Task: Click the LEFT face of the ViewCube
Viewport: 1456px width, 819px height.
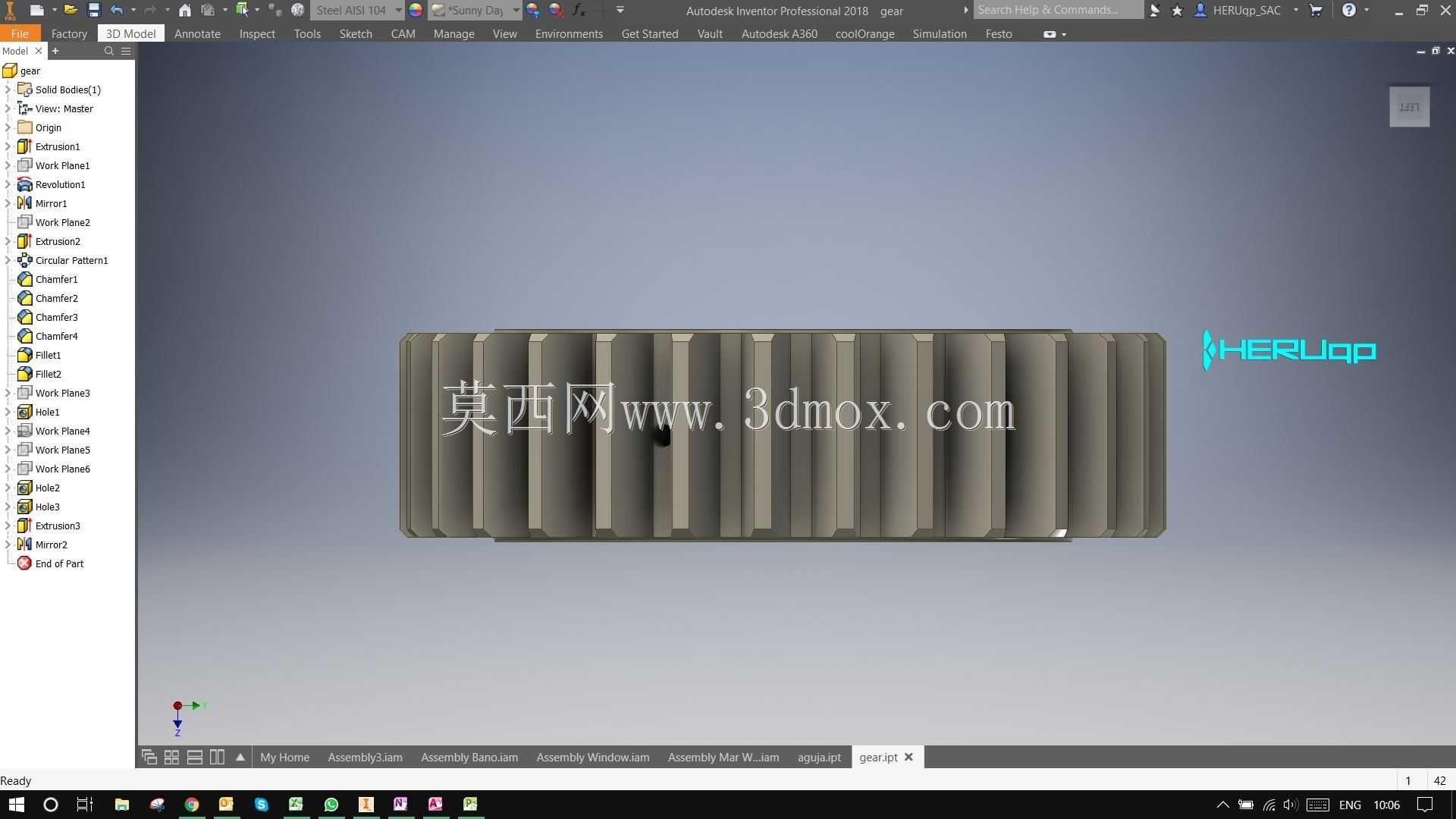Action: [x=1409, y=106]
